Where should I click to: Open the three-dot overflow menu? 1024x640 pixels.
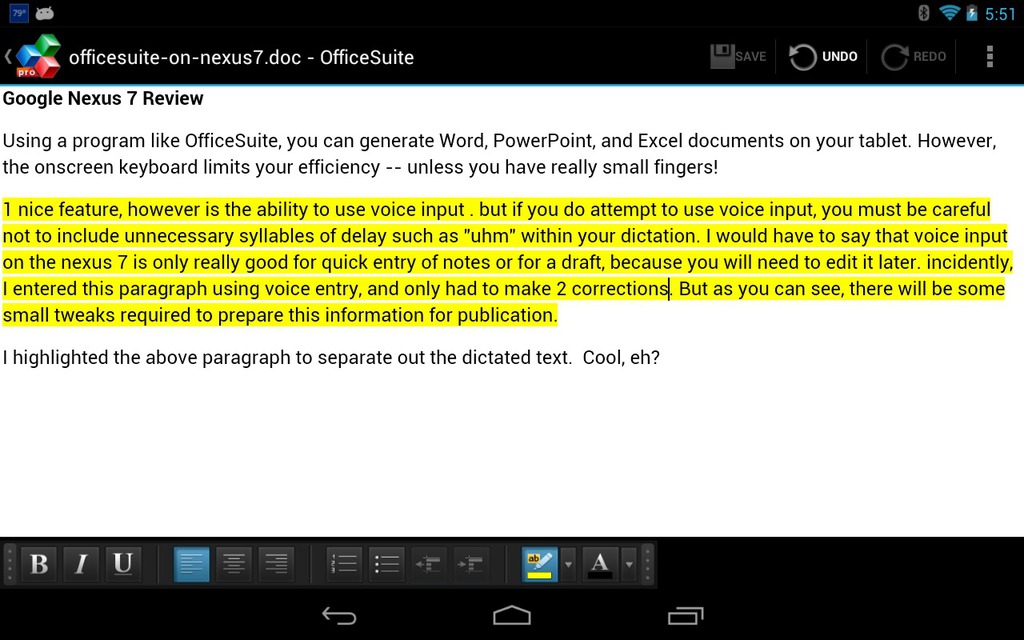(x=990, y=57)
